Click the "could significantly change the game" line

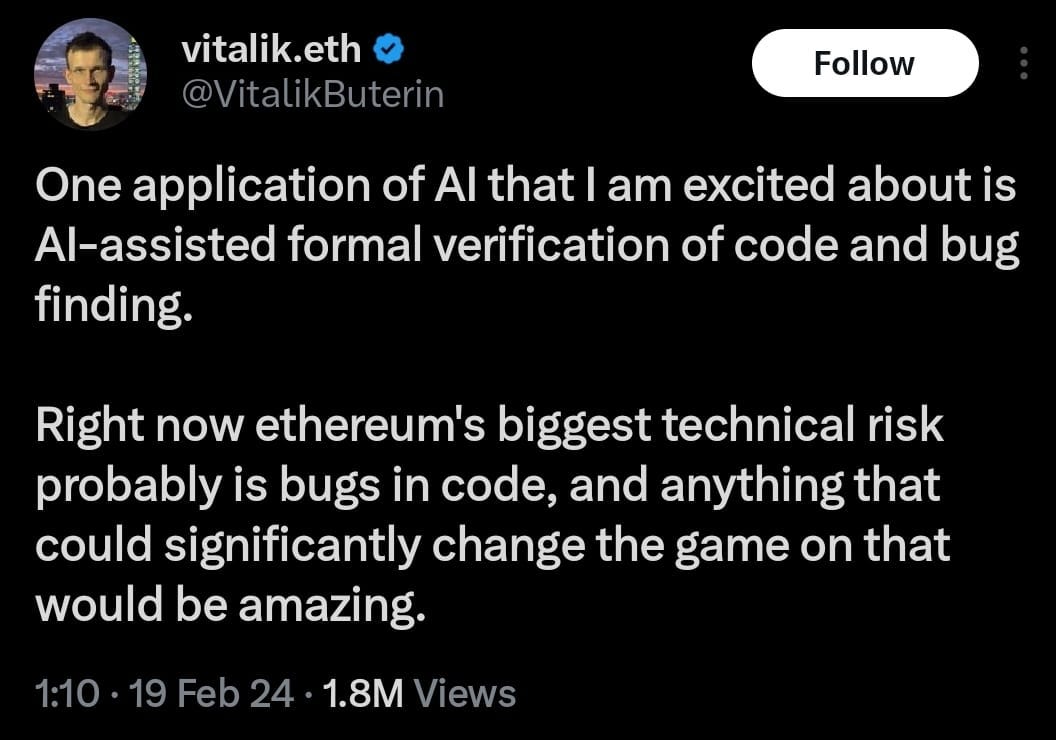(x=492, y=545)
